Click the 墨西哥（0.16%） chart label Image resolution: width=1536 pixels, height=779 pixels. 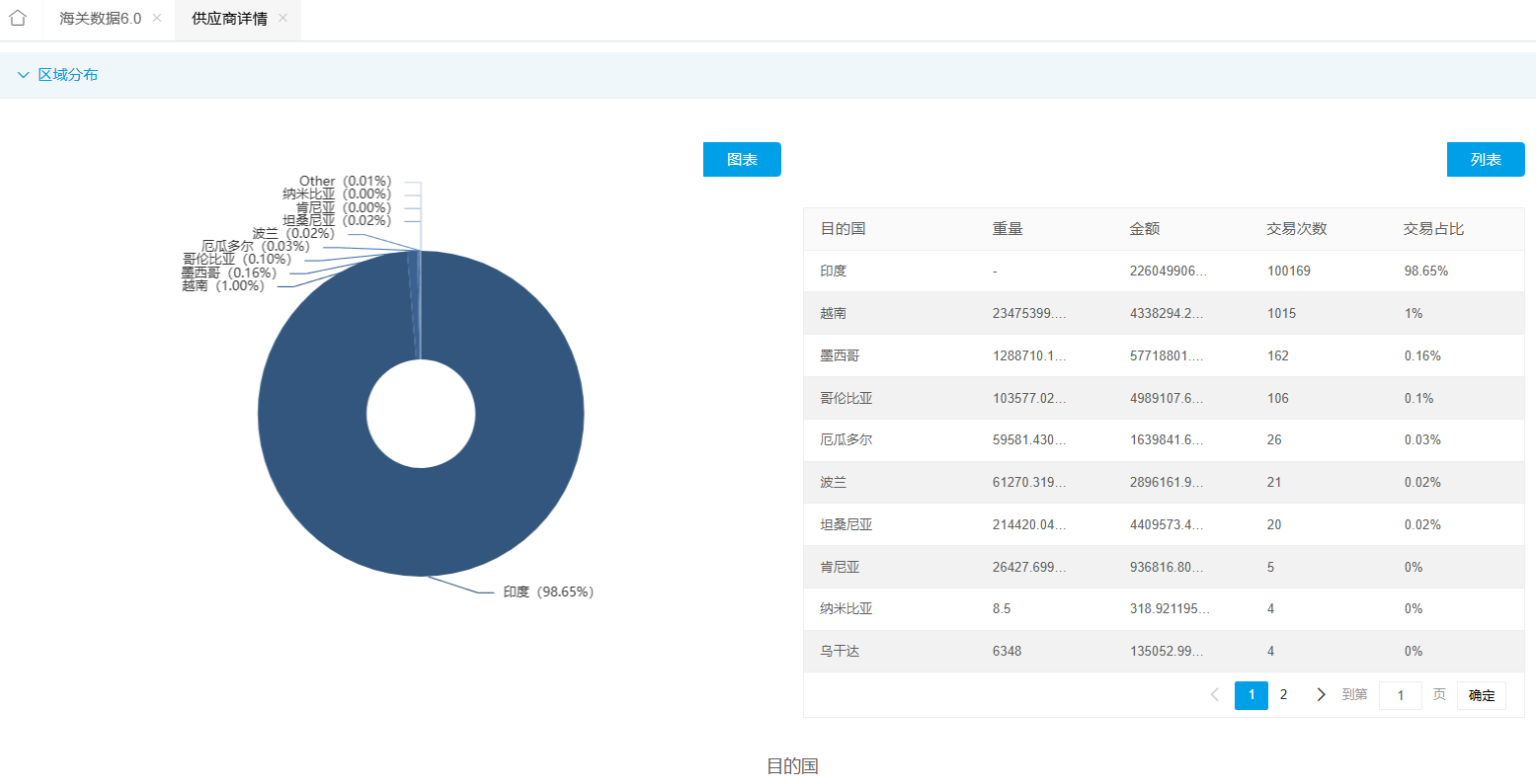229,273
